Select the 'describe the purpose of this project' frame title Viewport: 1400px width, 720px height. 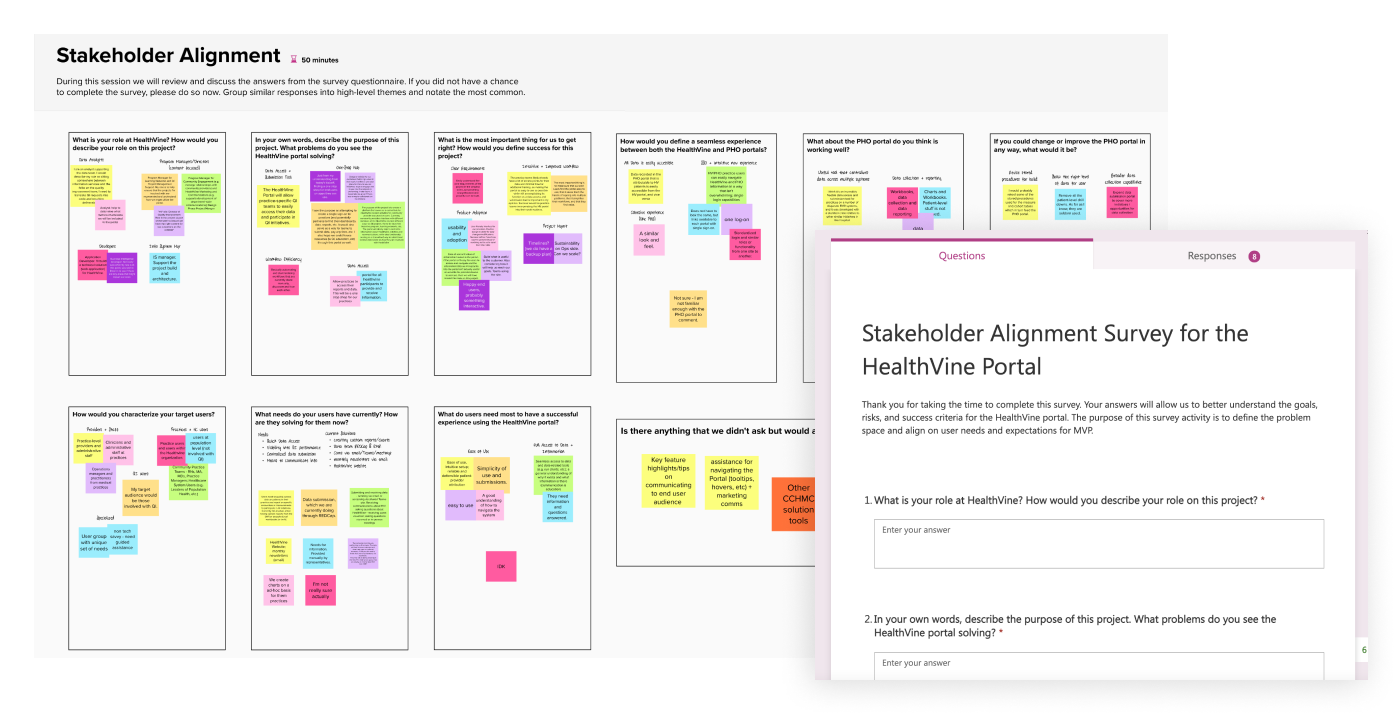tap(328, 148)
